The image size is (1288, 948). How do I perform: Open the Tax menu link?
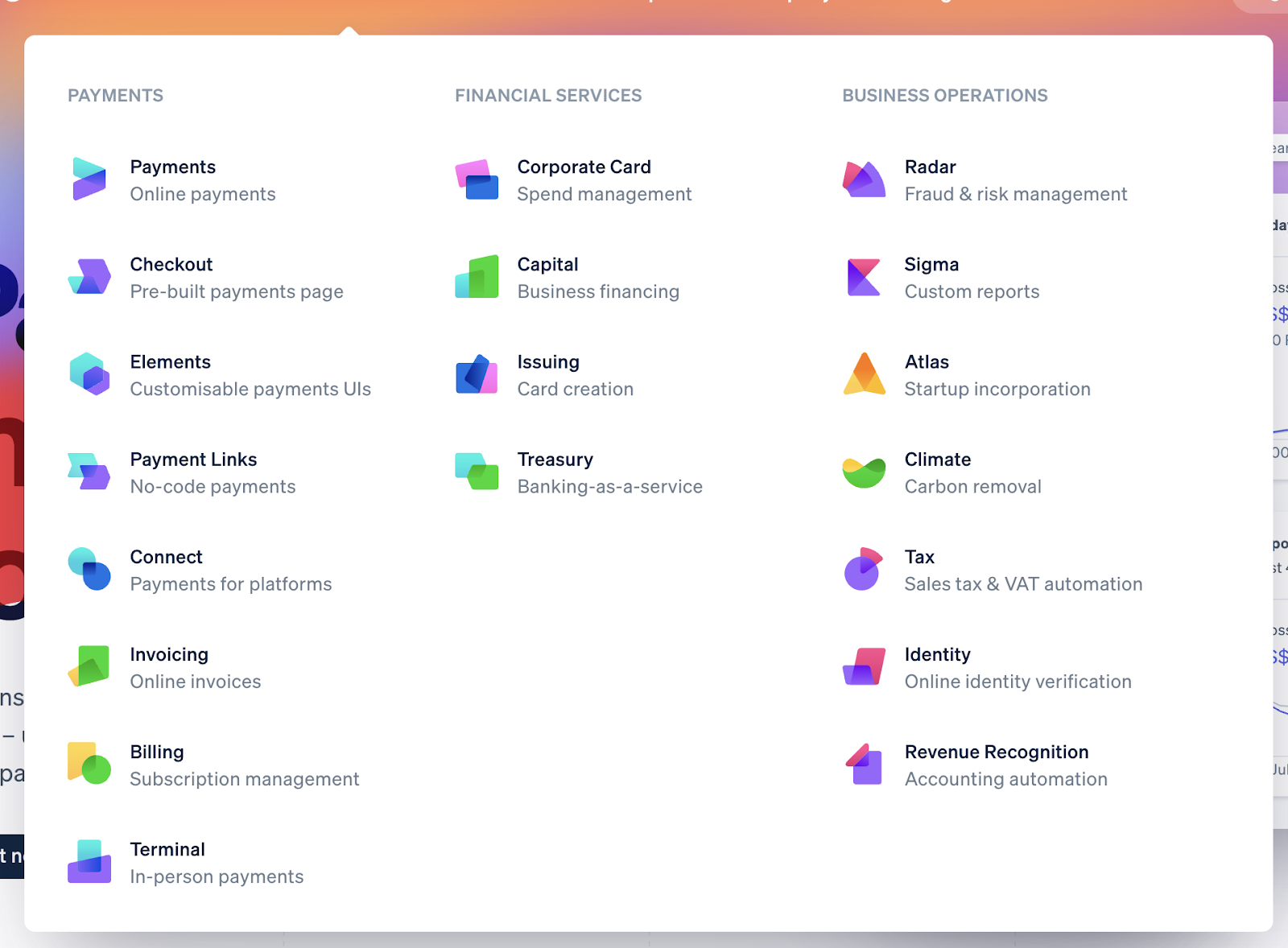point(919,557)
